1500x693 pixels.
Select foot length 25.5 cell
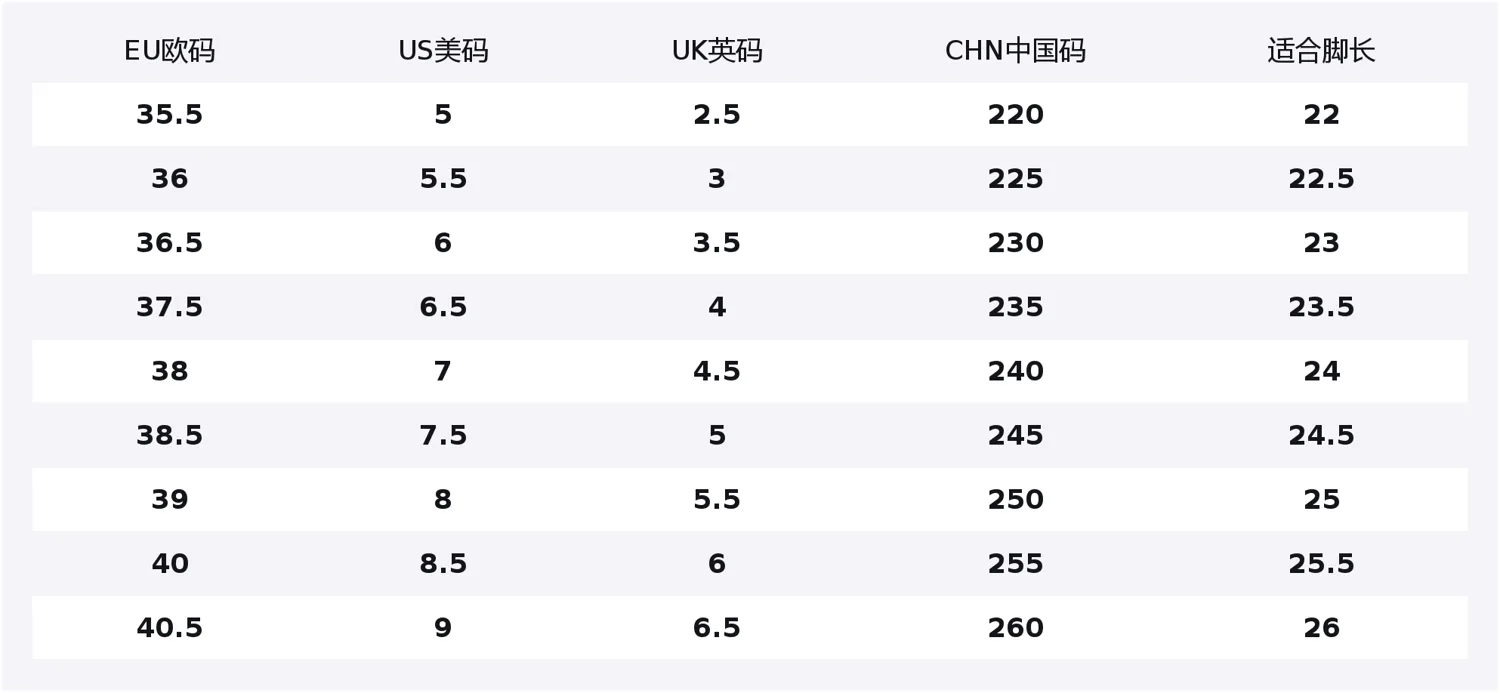coord(1321,564)
